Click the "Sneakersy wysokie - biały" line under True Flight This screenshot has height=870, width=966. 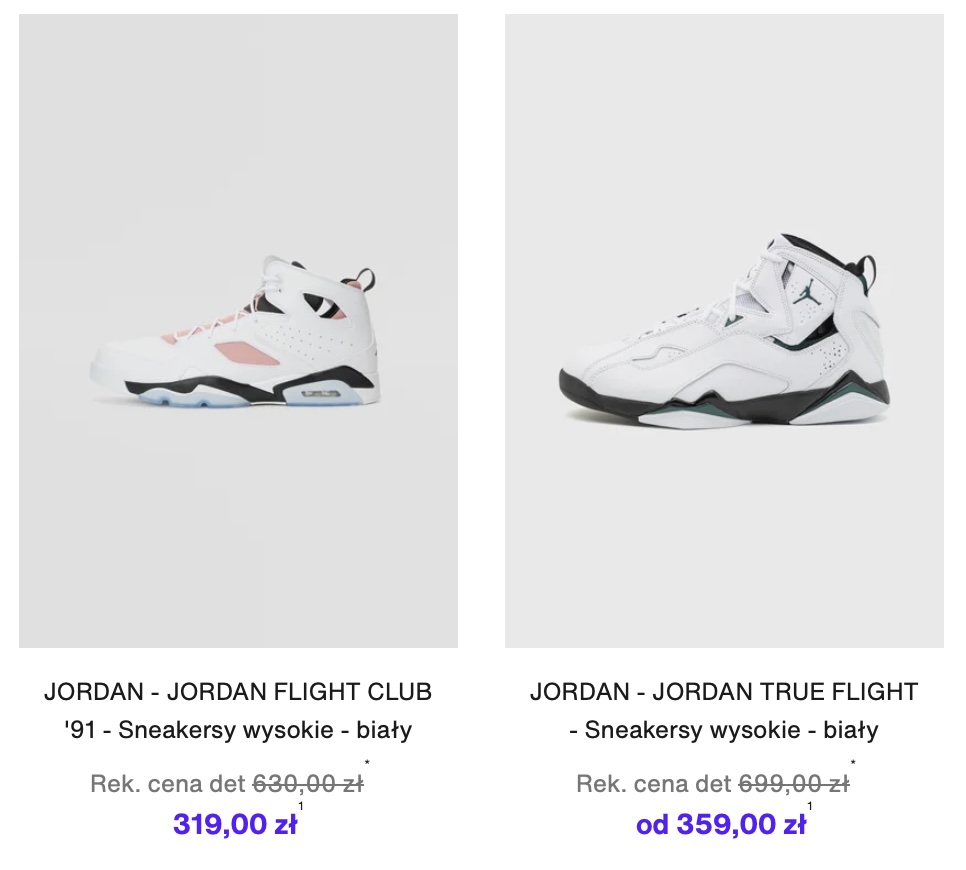click(724, 730)
